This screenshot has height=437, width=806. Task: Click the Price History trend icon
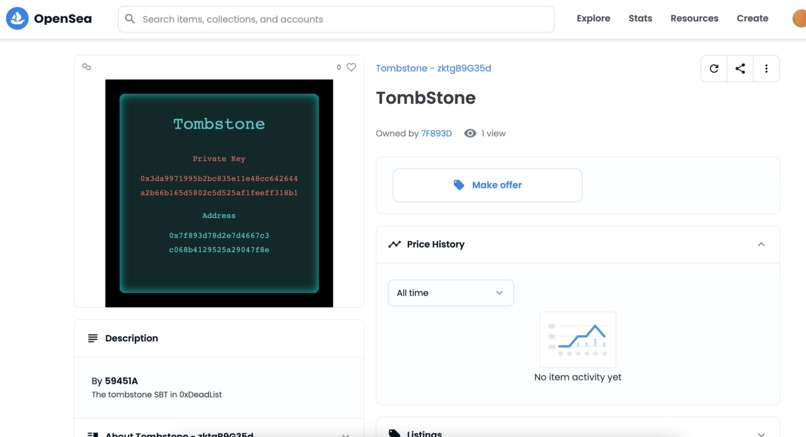coord(394,244)
